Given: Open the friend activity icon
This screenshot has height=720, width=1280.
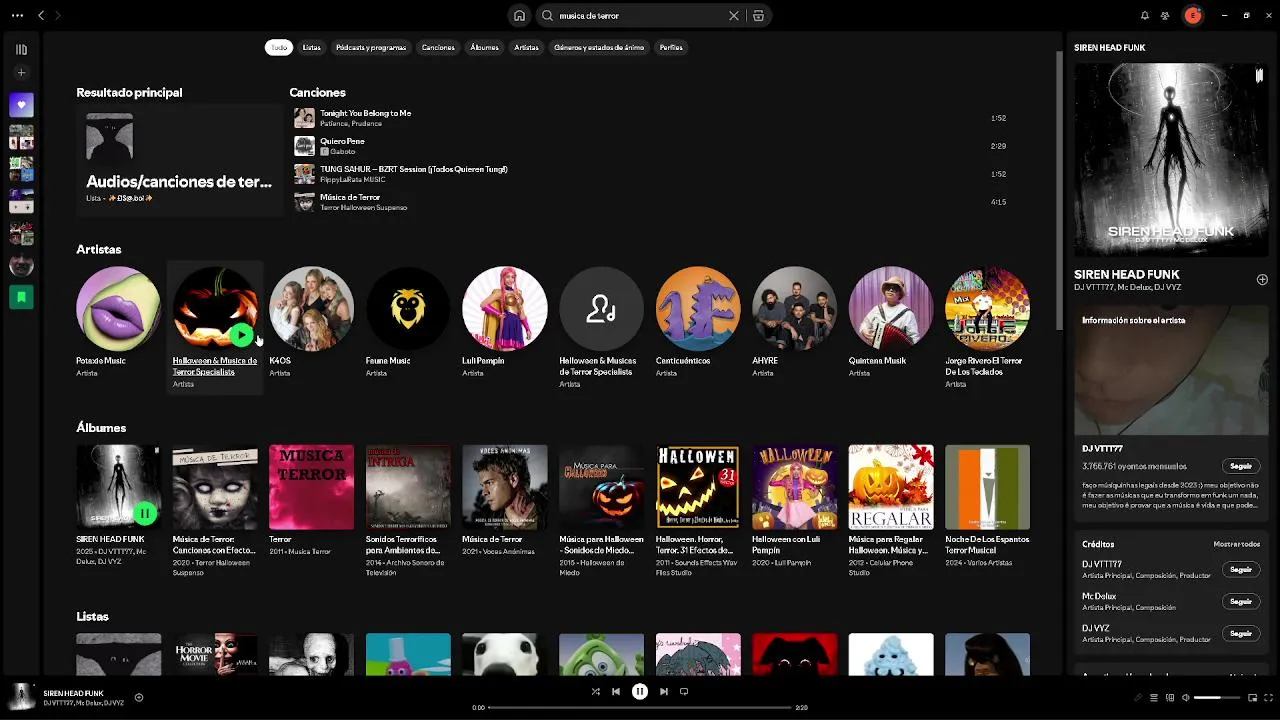Looking at the screenshot, I should point(1165,16).
